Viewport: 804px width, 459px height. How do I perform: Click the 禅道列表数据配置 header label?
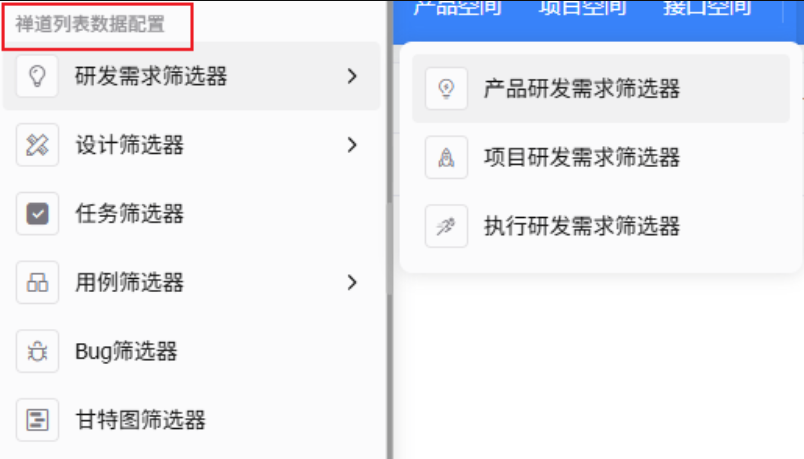click(x=90, y=24)
